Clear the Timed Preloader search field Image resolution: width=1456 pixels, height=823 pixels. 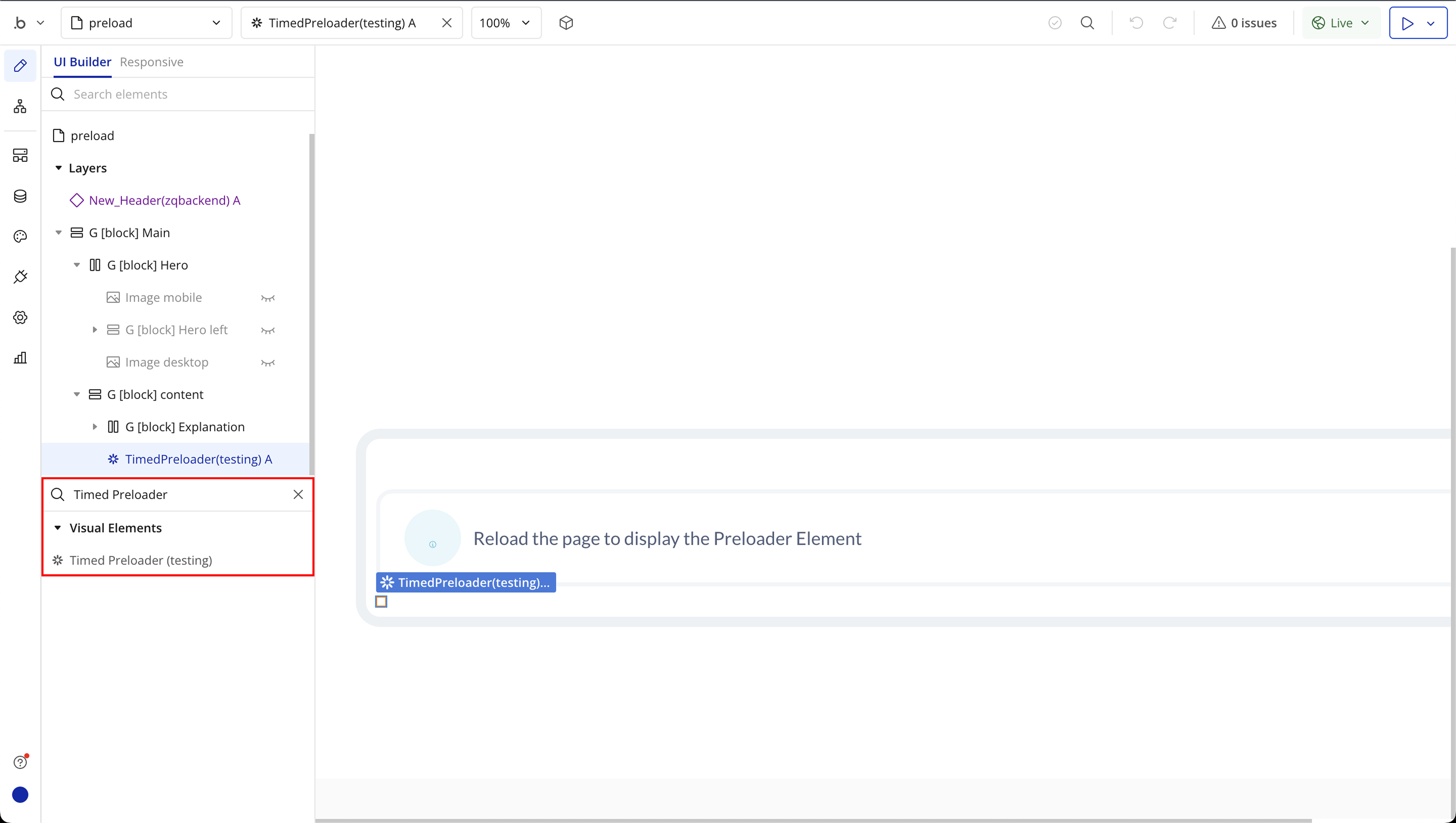pos(298,495)
